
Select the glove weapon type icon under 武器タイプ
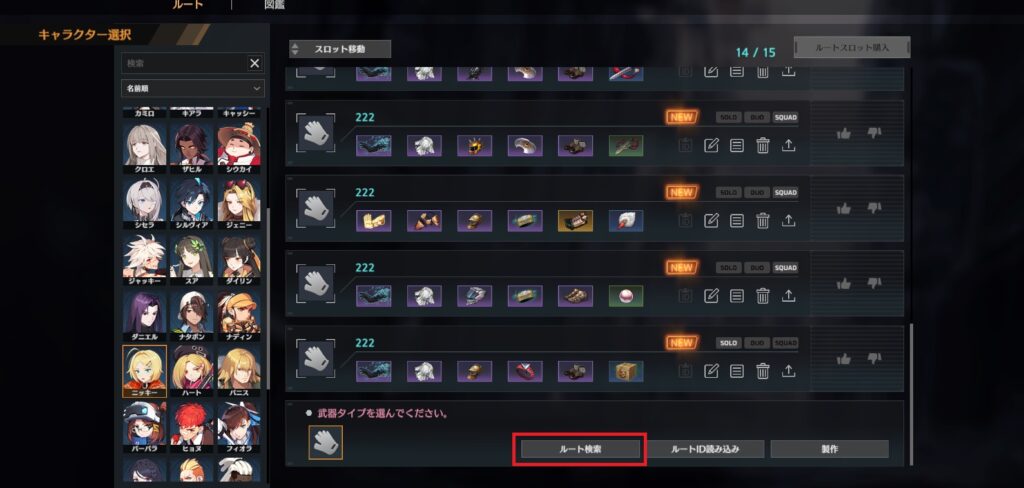click(x=325, y=442)
